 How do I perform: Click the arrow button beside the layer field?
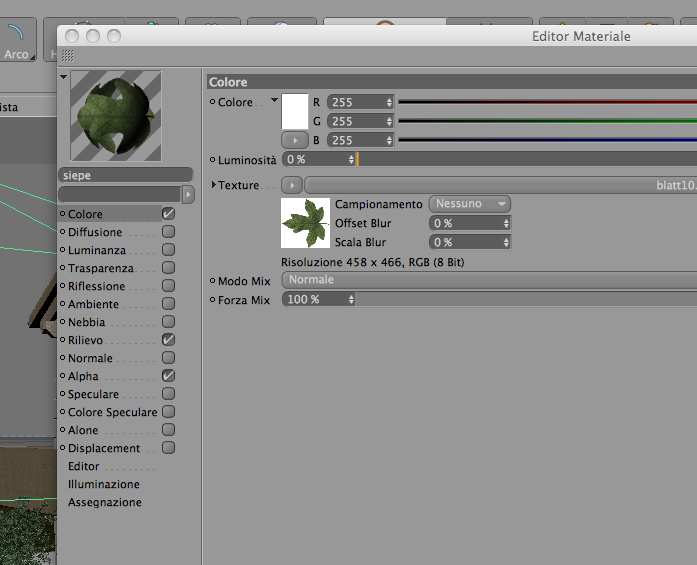188,194
